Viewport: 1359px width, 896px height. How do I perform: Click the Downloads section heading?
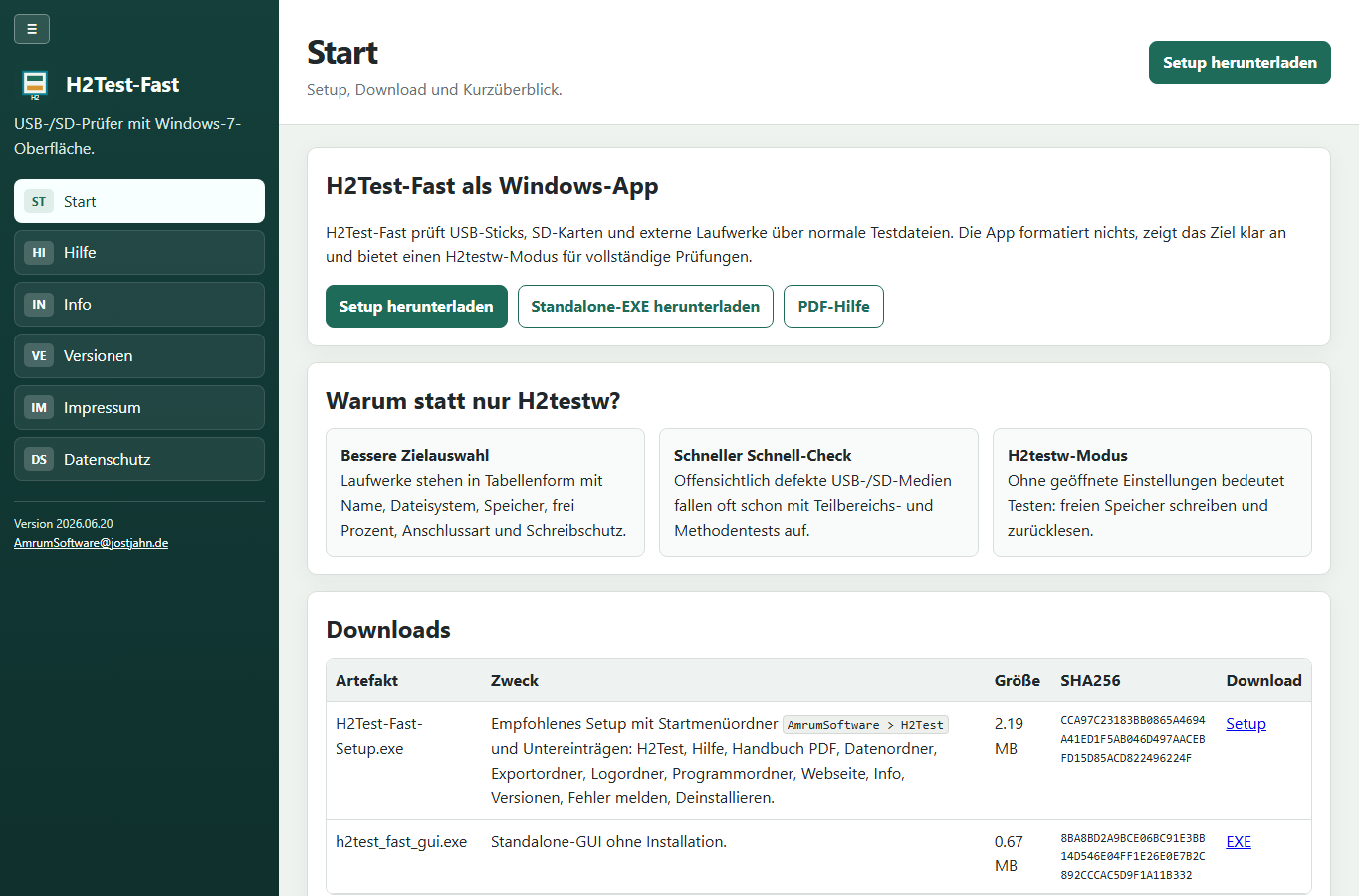(x=388, y=630)
